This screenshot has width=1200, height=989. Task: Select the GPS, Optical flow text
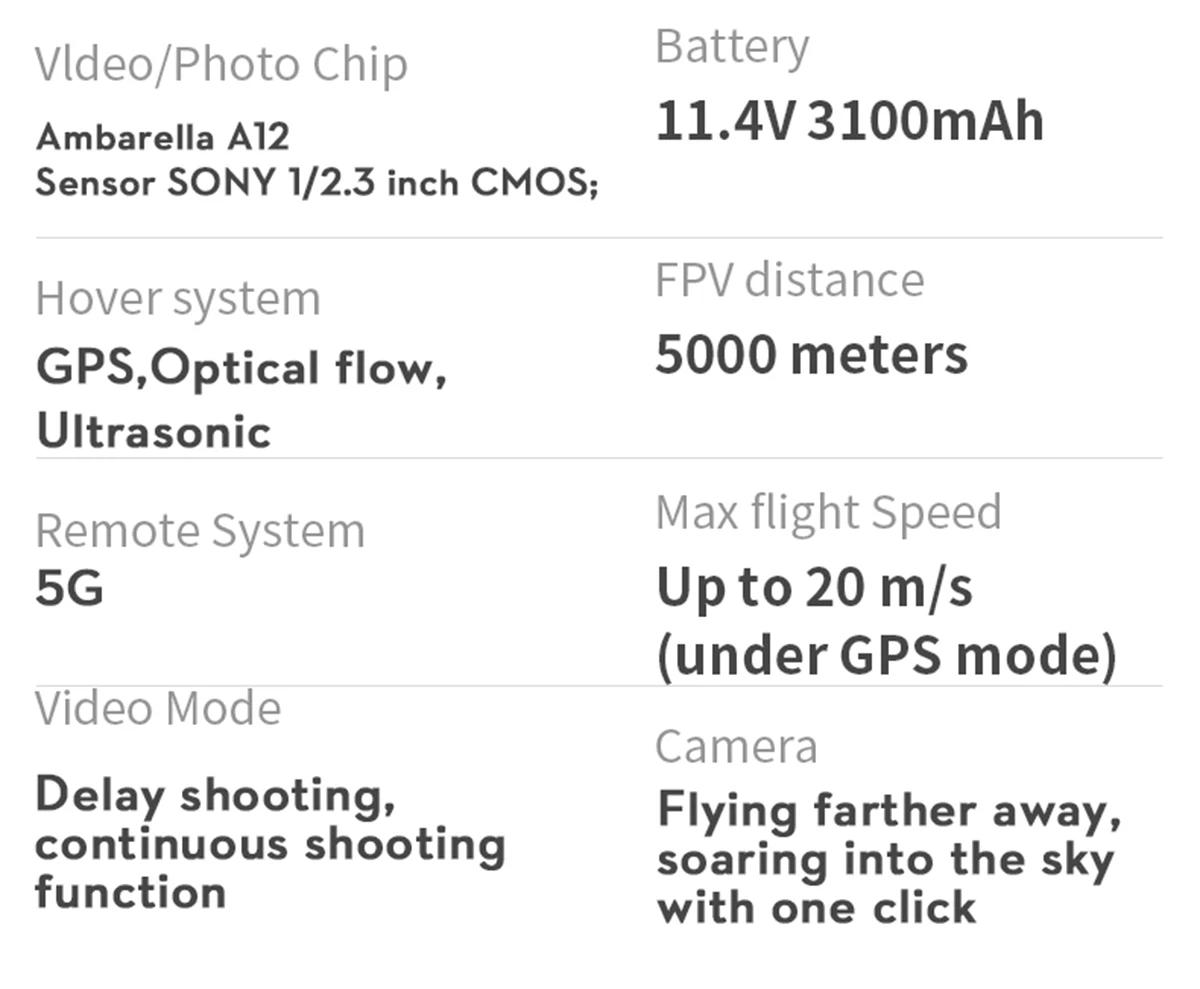(x=241, y=368)
